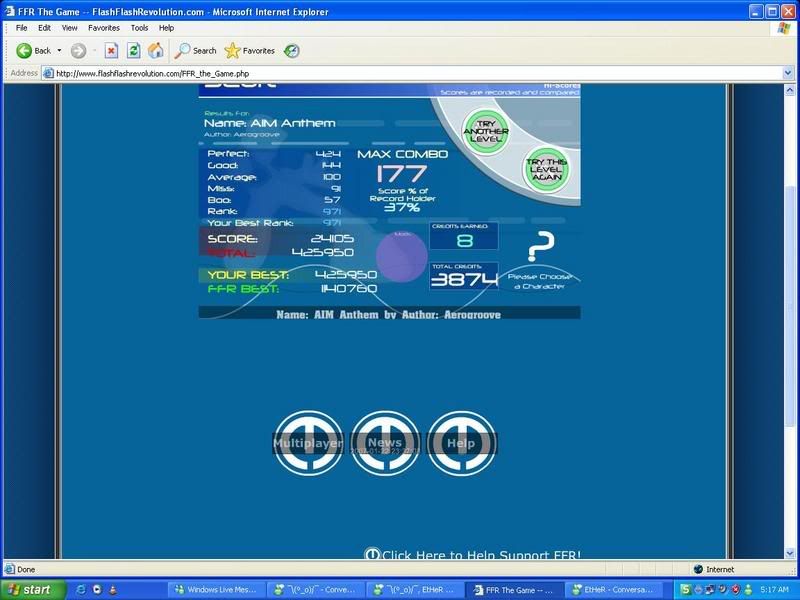Viewport: 800px width, 600px height.
Task: Open the Search pane in toolbar
Action: (x=195, y=50)
